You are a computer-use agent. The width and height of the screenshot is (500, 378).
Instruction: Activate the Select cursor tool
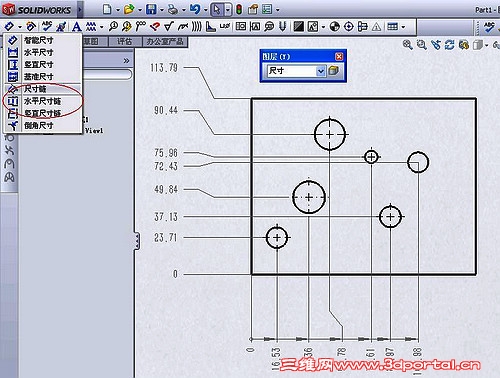217,9
